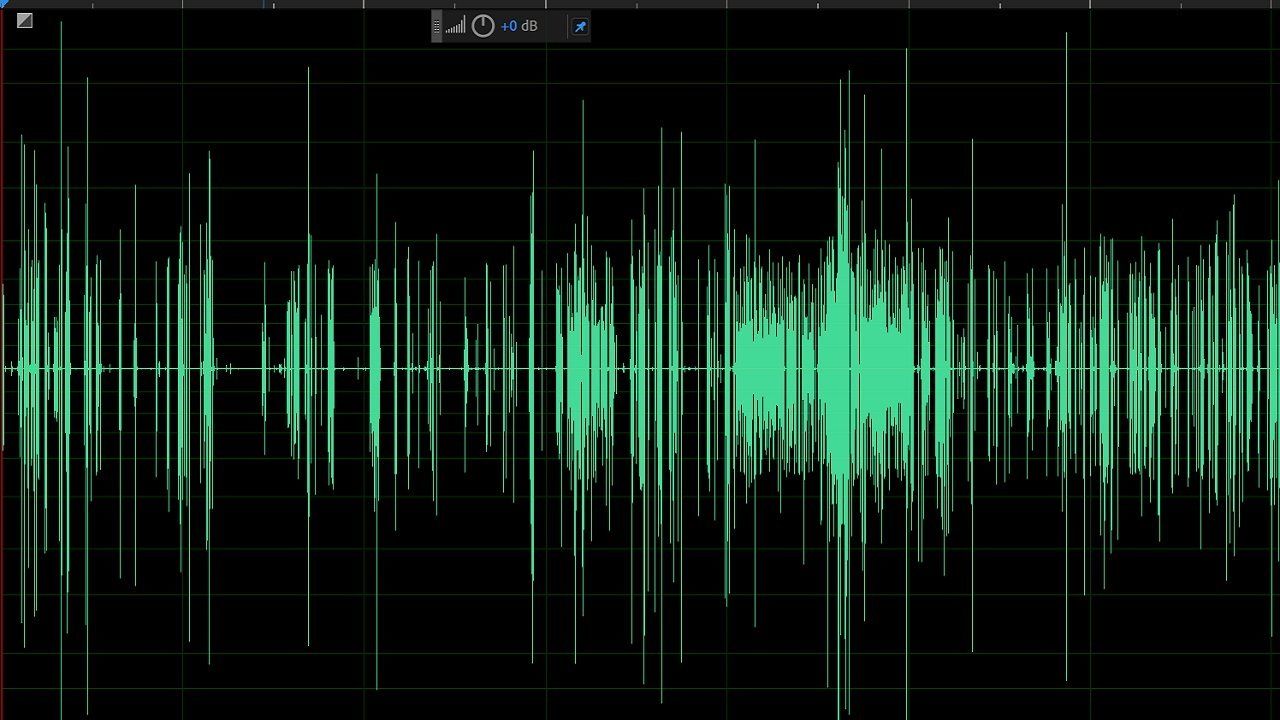Click the gain knob icon in the HUD
1280x720 pixels.
tap(482, 26)
